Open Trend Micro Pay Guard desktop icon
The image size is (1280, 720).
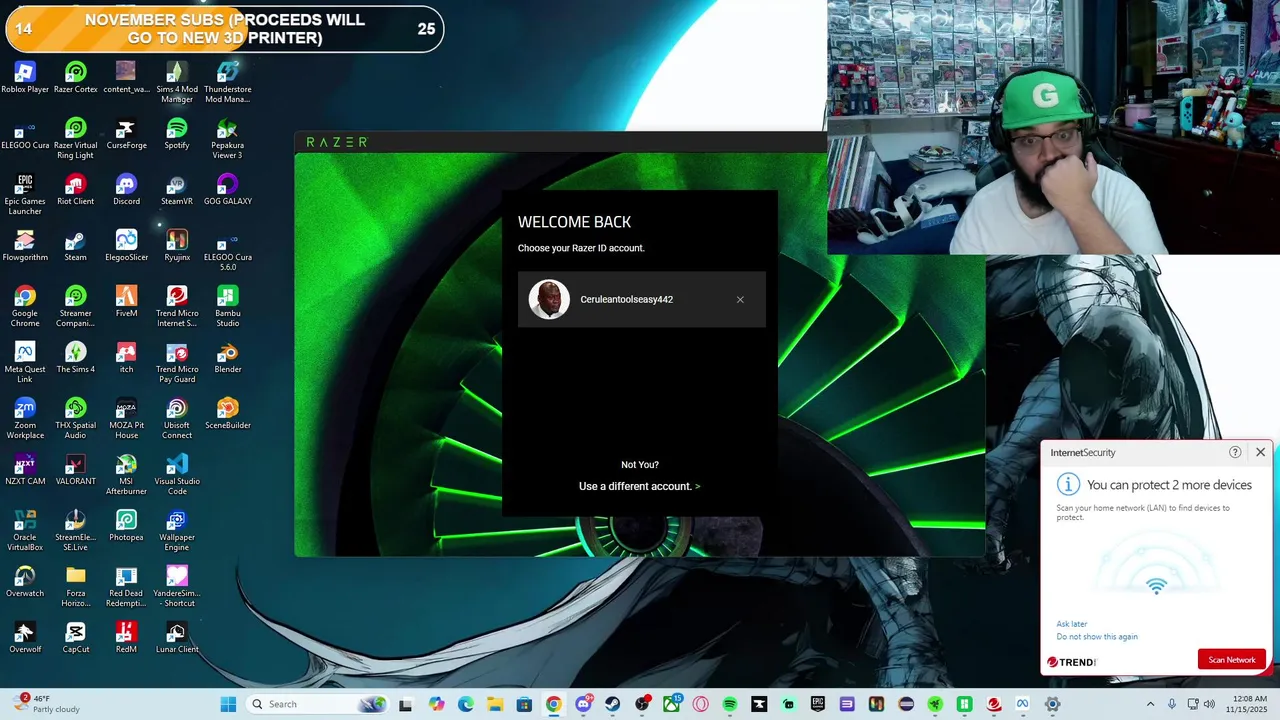(x=177, y=362)
